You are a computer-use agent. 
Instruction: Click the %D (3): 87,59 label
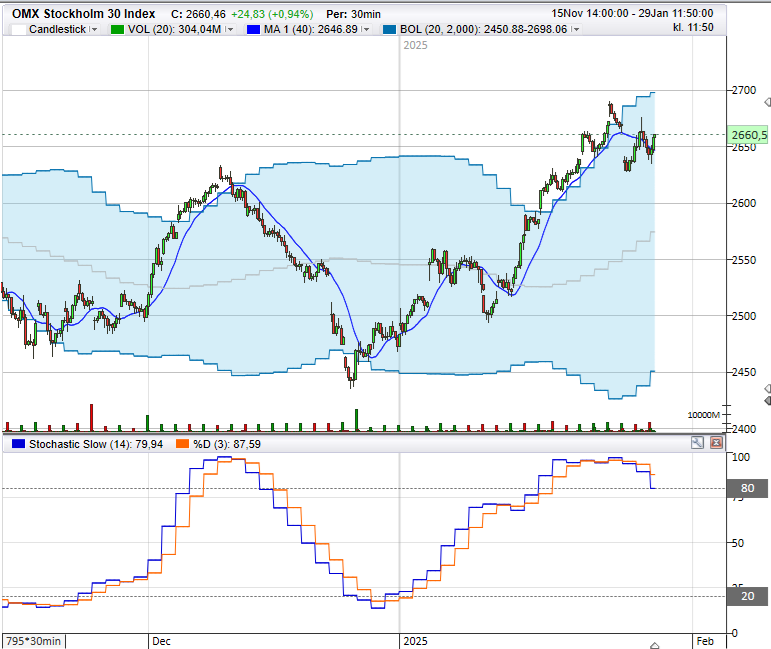pos(227,444)
